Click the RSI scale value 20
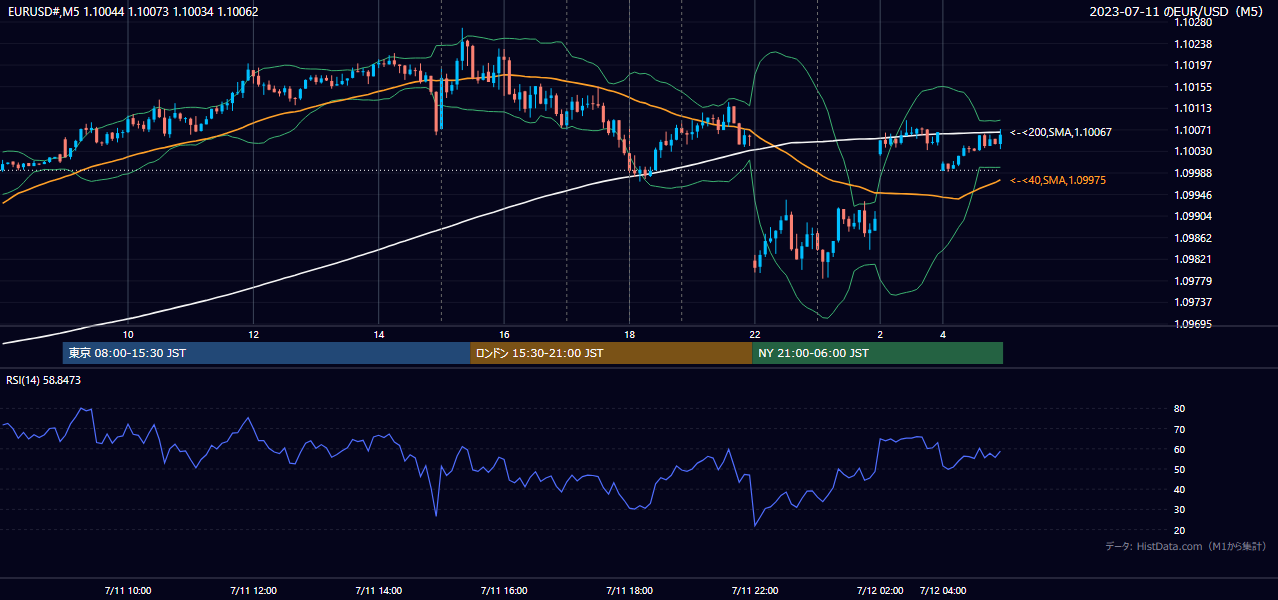Viewport: 1278px width, 600px height. tap(1180, 530)
